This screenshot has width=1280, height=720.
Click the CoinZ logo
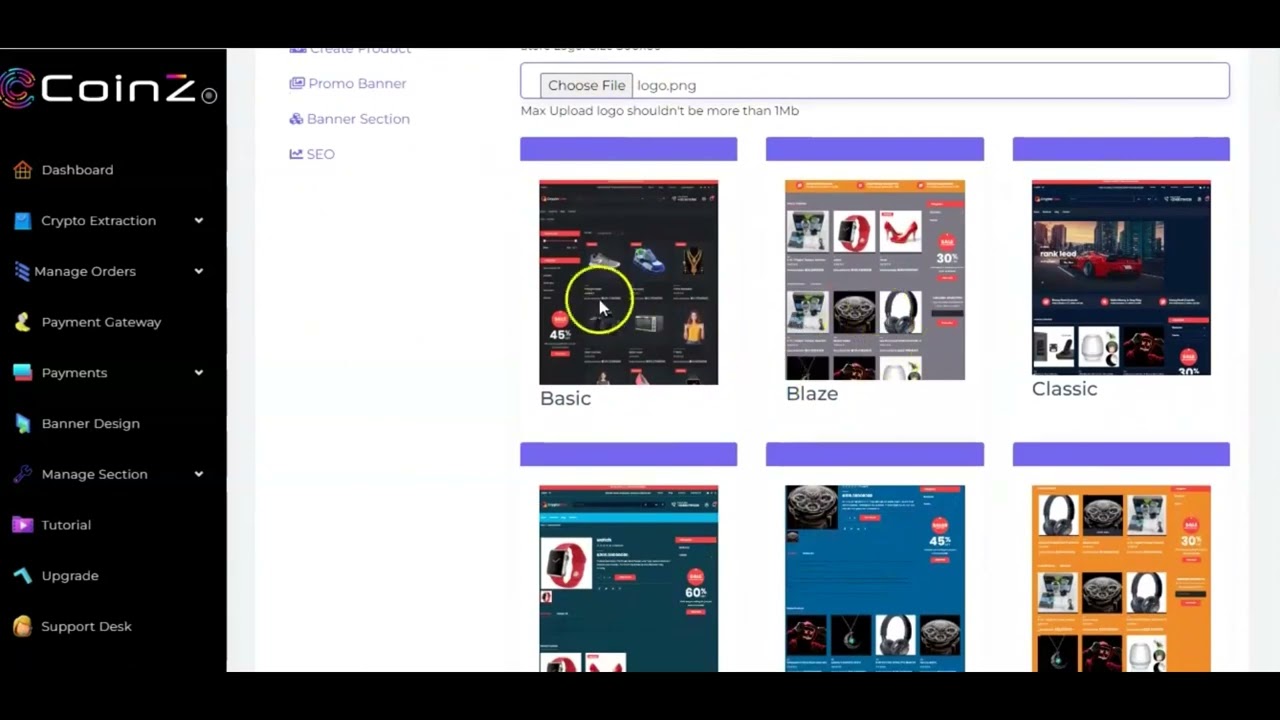108,89
